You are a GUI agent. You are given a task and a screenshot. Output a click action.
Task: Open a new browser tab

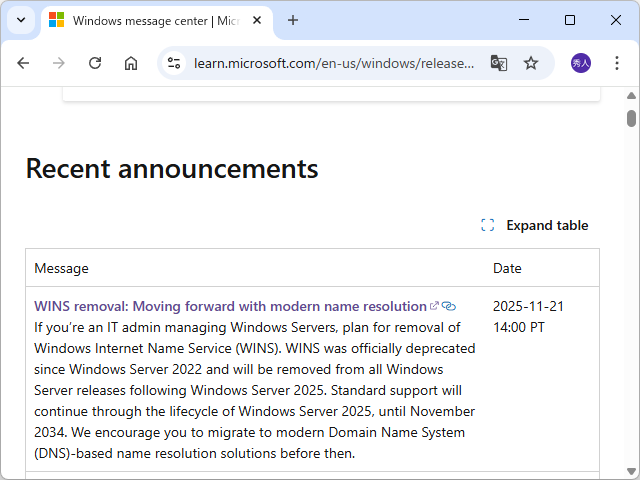pyautogui.click(x=293, y=20)
